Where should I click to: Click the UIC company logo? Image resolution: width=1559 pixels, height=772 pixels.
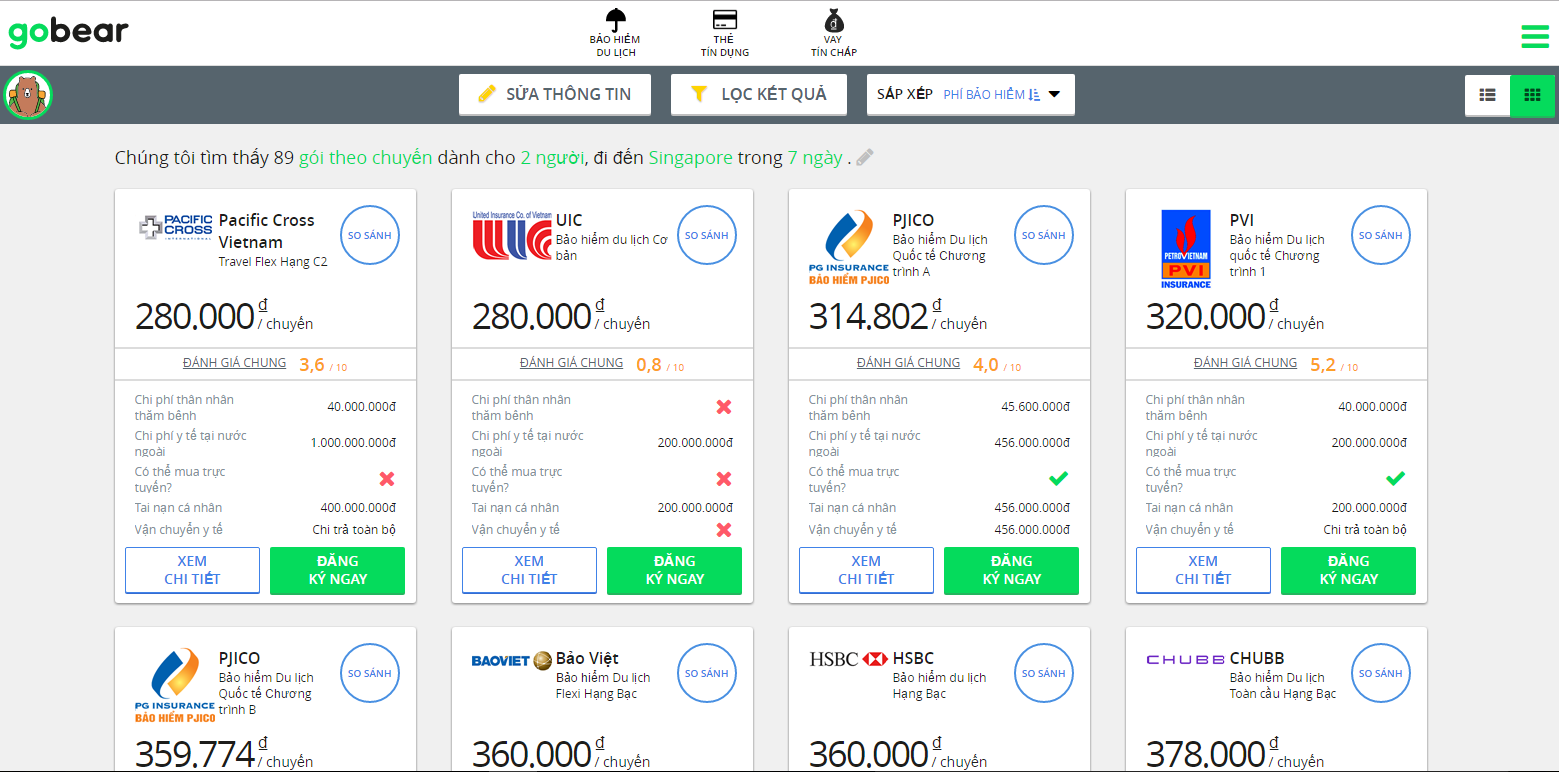512,236
